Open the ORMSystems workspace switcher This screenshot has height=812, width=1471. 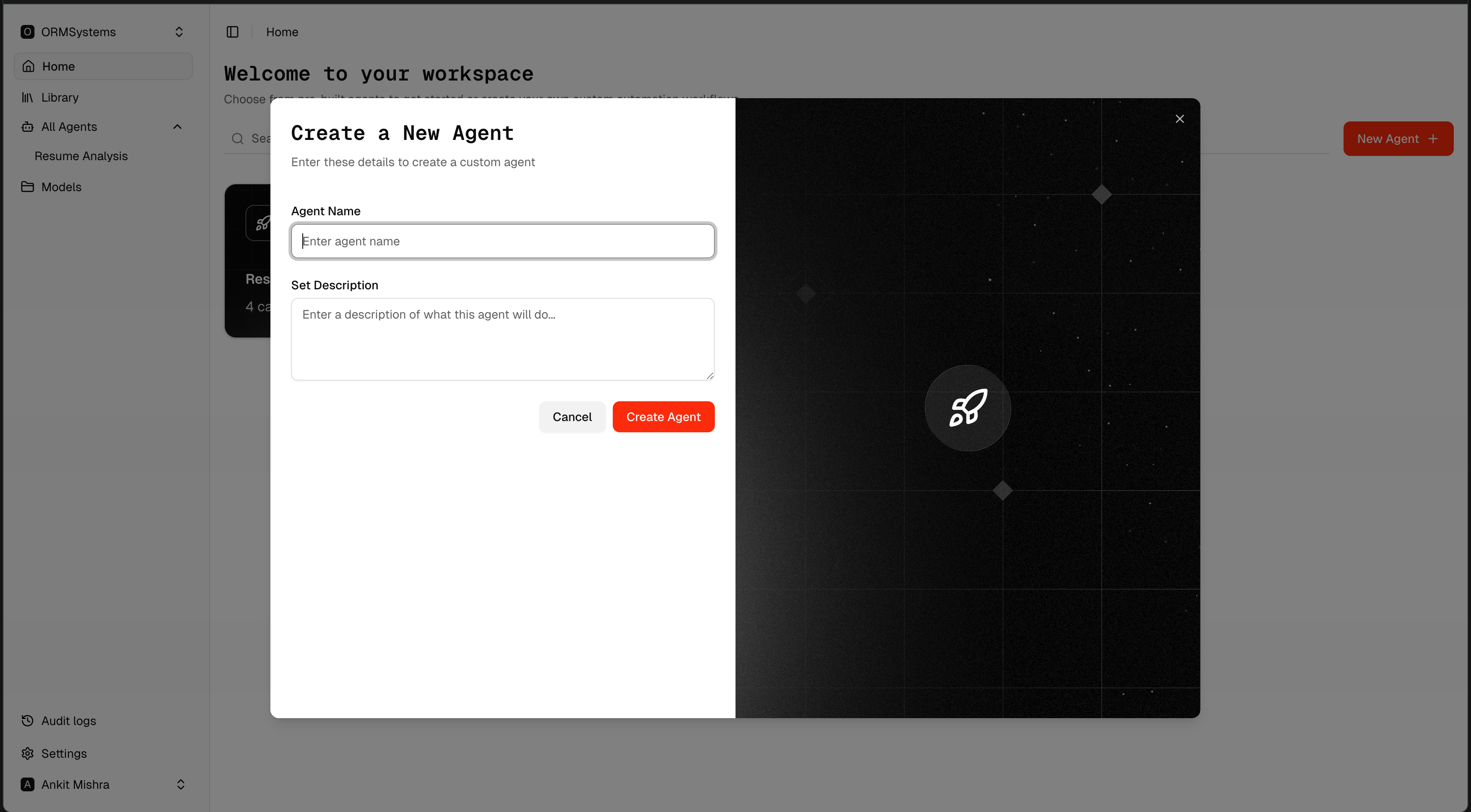click(103, 32)
